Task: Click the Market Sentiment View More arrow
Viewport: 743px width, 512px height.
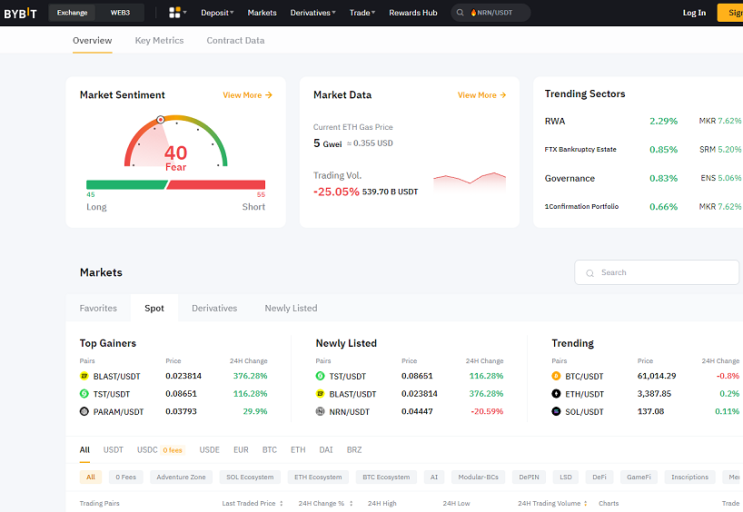Action: pos(269,95)
